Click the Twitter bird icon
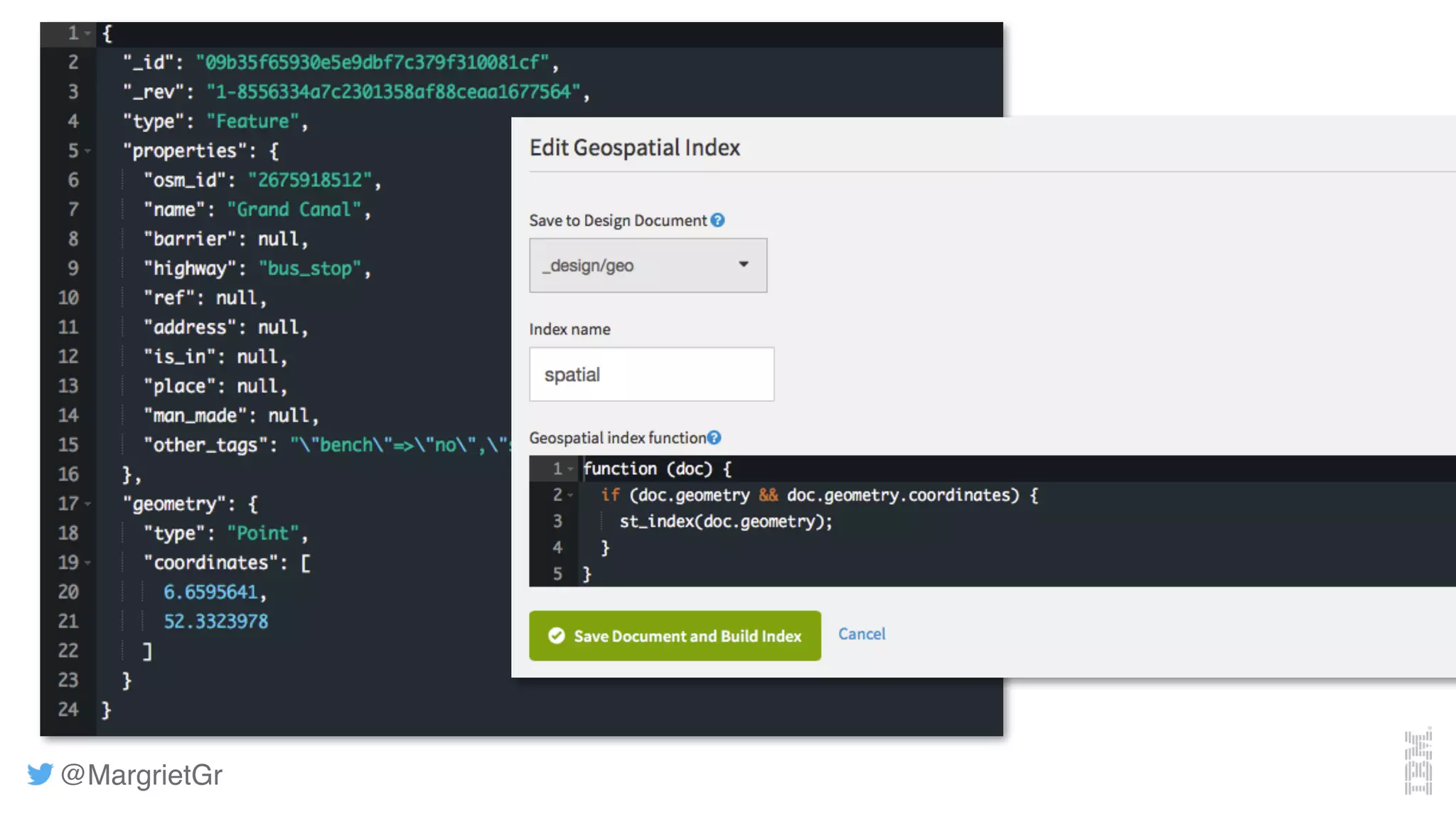 point(41,773)
